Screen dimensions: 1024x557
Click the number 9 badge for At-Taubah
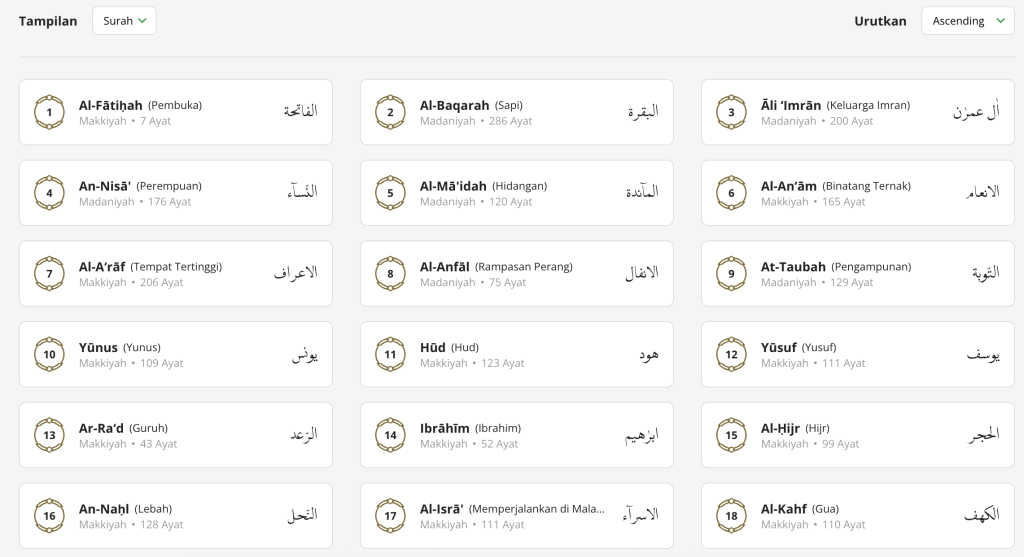pos(731,274)
